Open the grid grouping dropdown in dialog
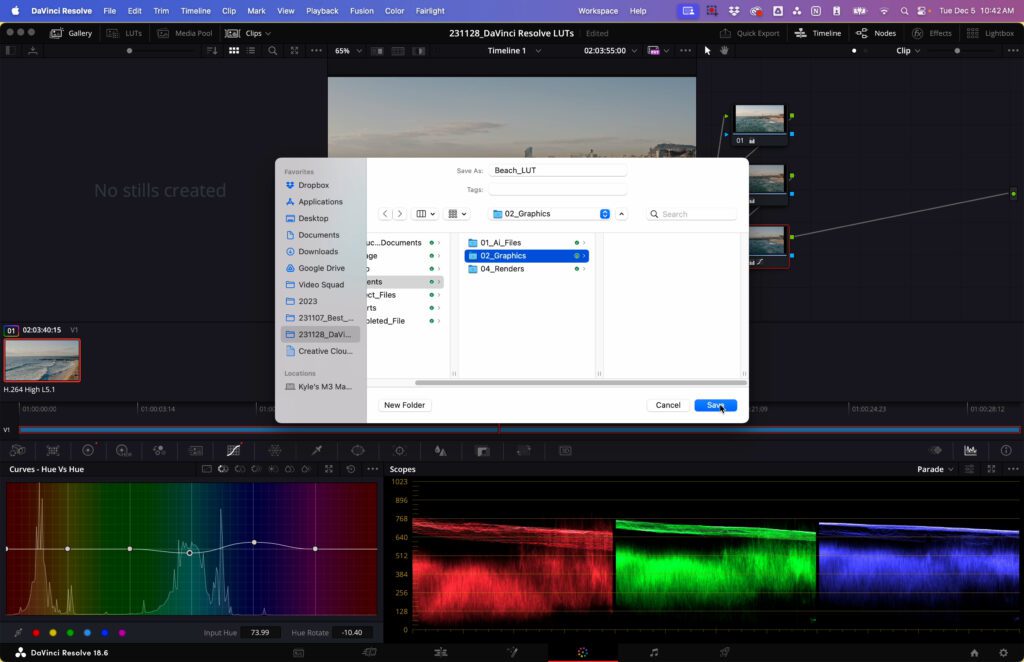The height and width of the screenshot is (662, 1024). pyautogui.click(x=457, y=214)
